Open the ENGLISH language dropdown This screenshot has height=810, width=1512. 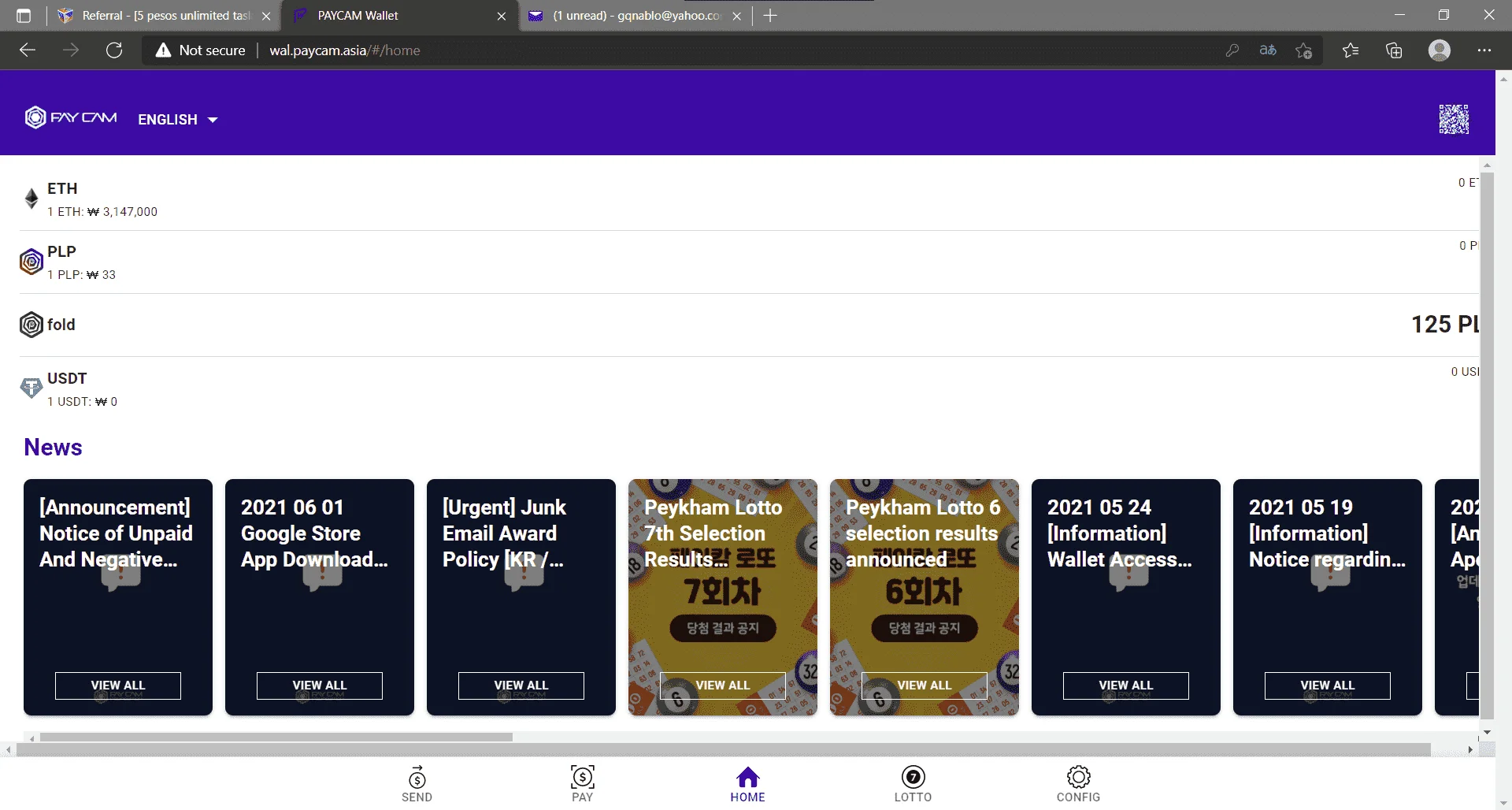tap(177, 120)
